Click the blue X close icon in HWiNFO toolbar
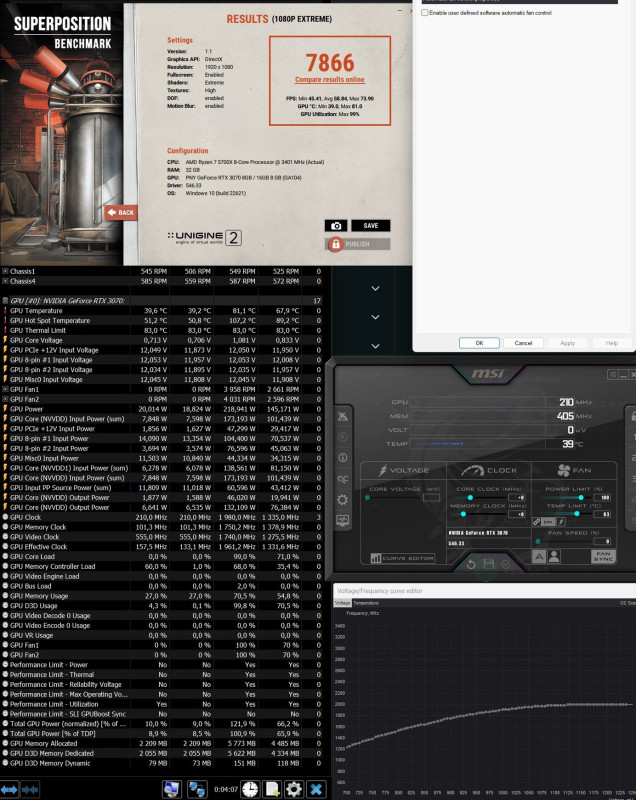Viewport: 636px width, 800px height. pyautogui.click(x=316, y=789)
